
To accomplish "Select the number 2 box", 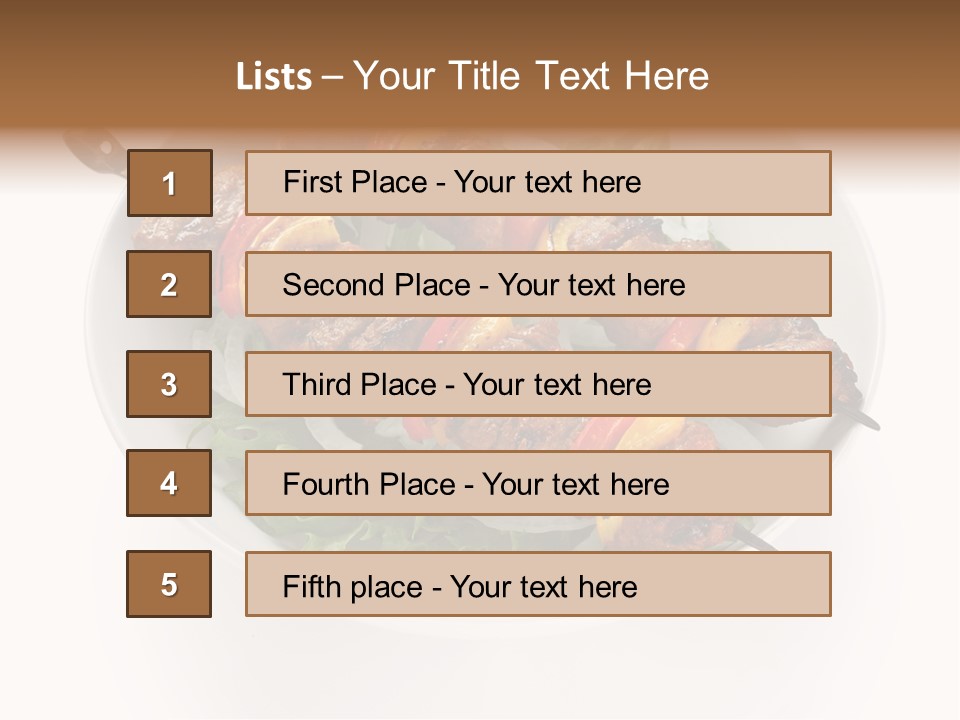I will tap(169, 284).
